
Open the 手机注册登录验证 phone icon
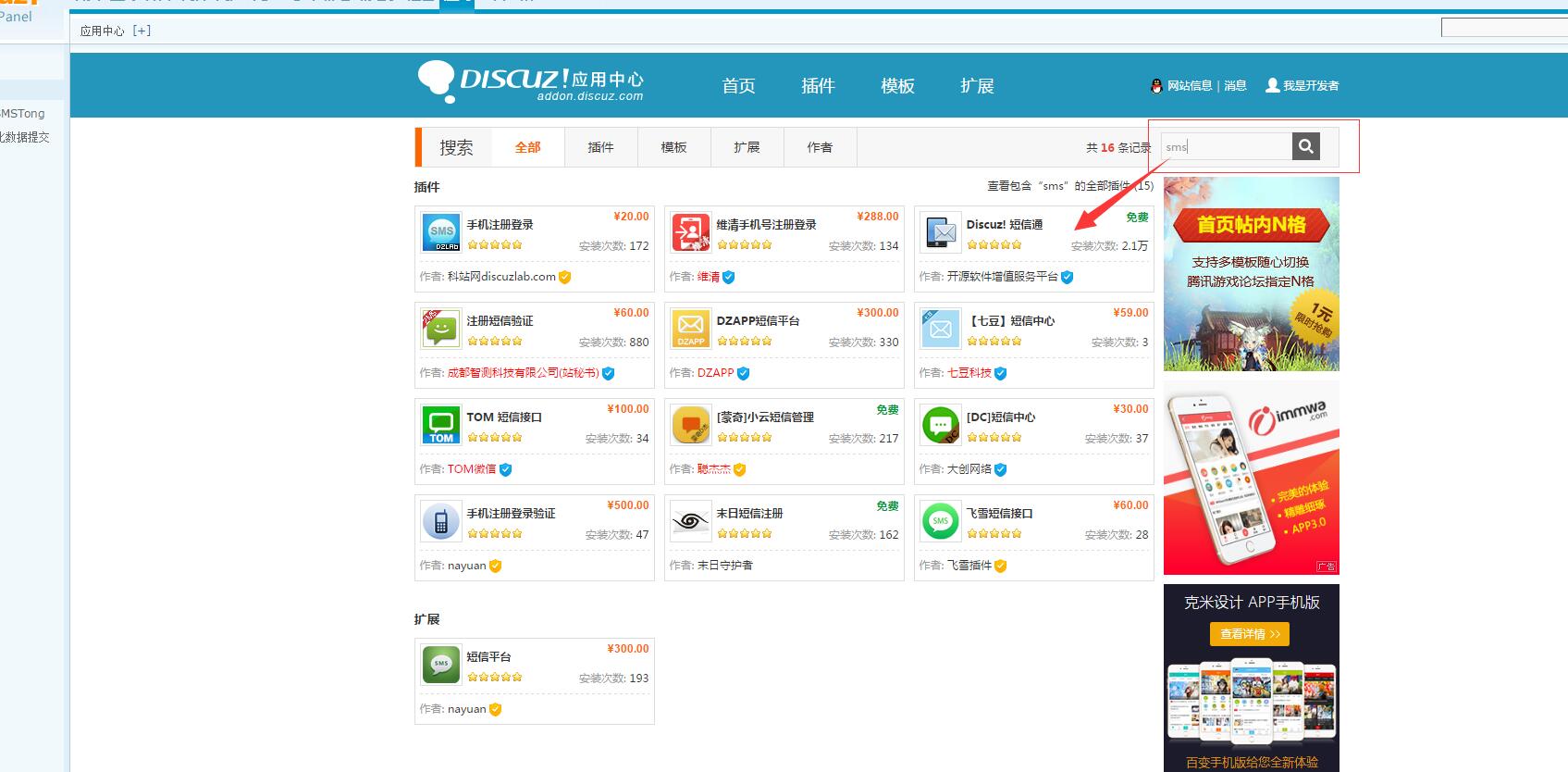[441, 521]
